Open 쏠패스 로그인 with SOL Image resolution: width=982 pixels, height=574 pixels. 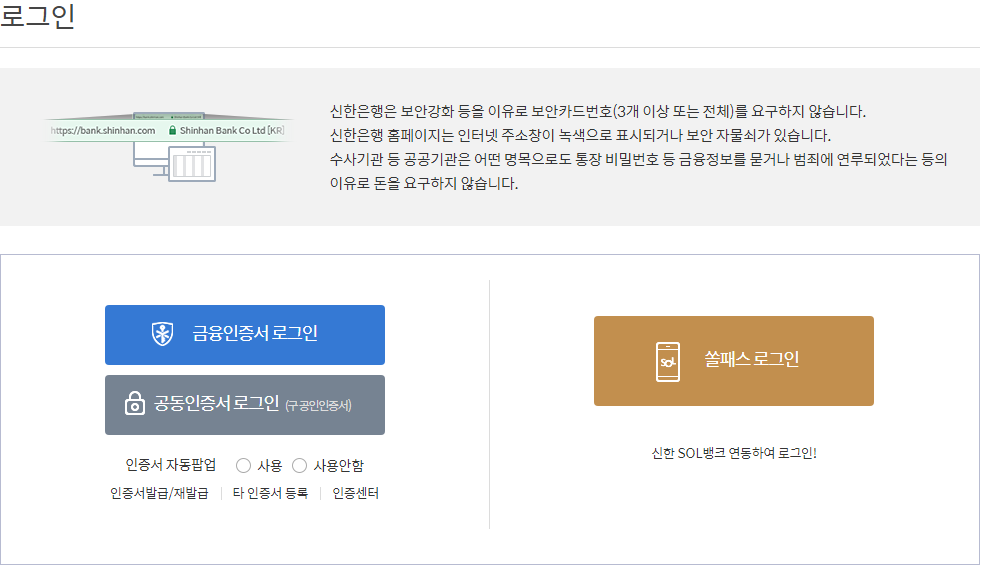[x=733, y=361]
